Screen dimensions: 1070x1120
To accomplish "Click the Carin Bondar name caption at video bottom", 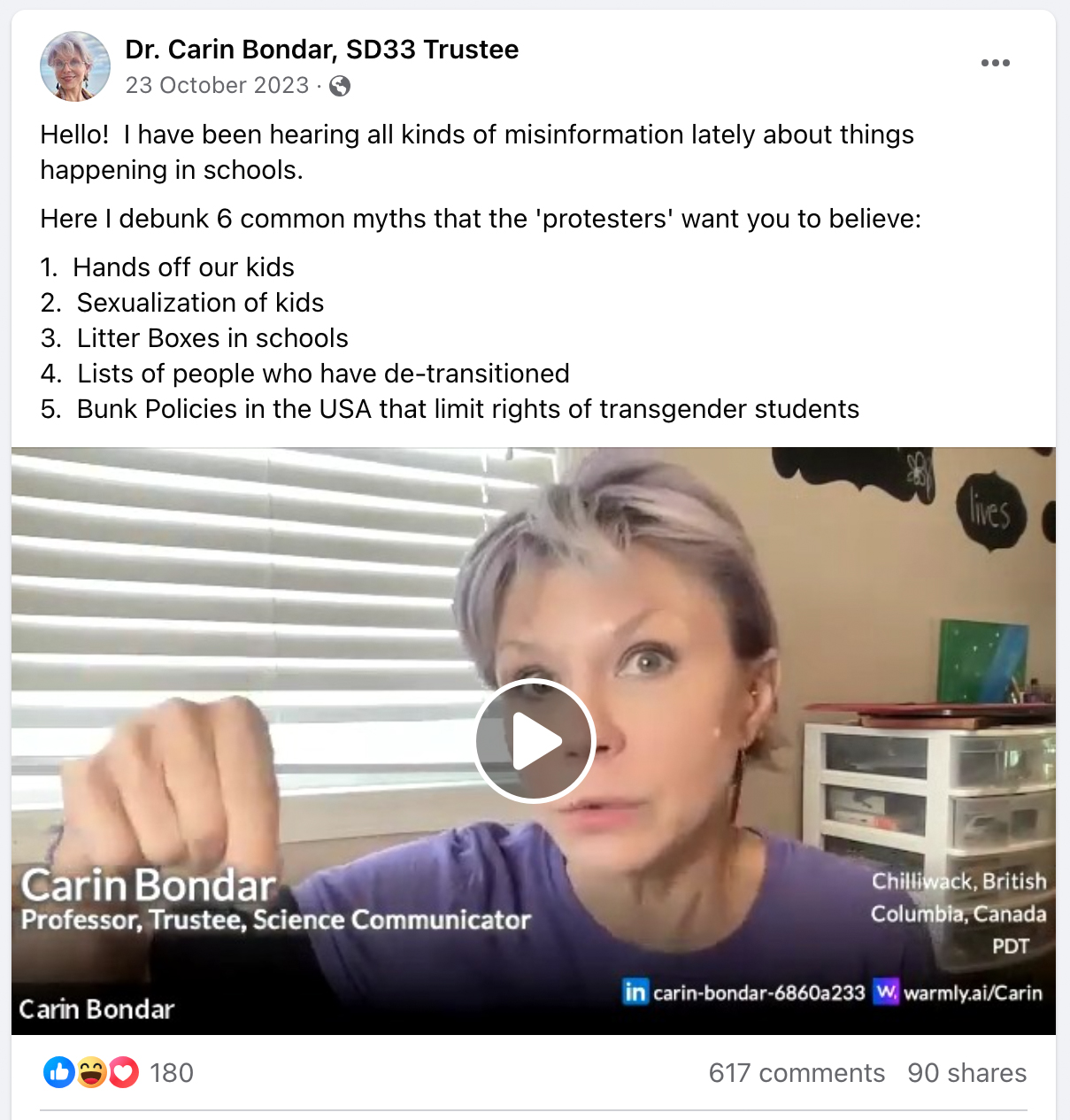I will [96, 1009].
